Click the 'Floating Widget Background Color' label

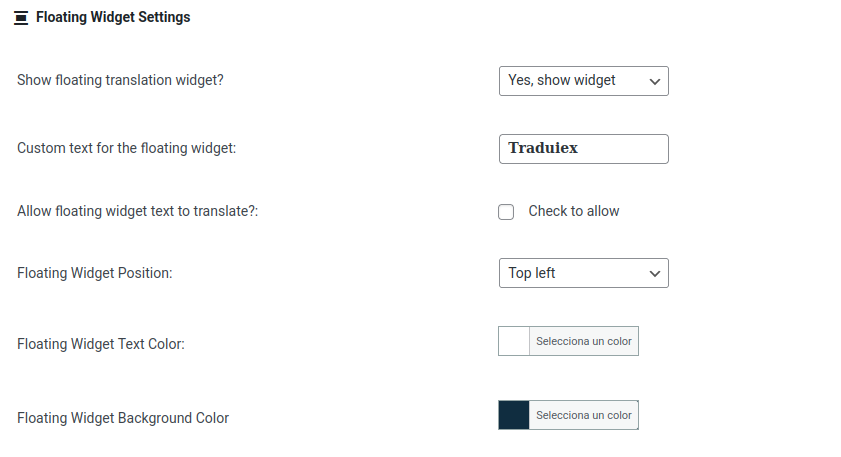(123, 418)
